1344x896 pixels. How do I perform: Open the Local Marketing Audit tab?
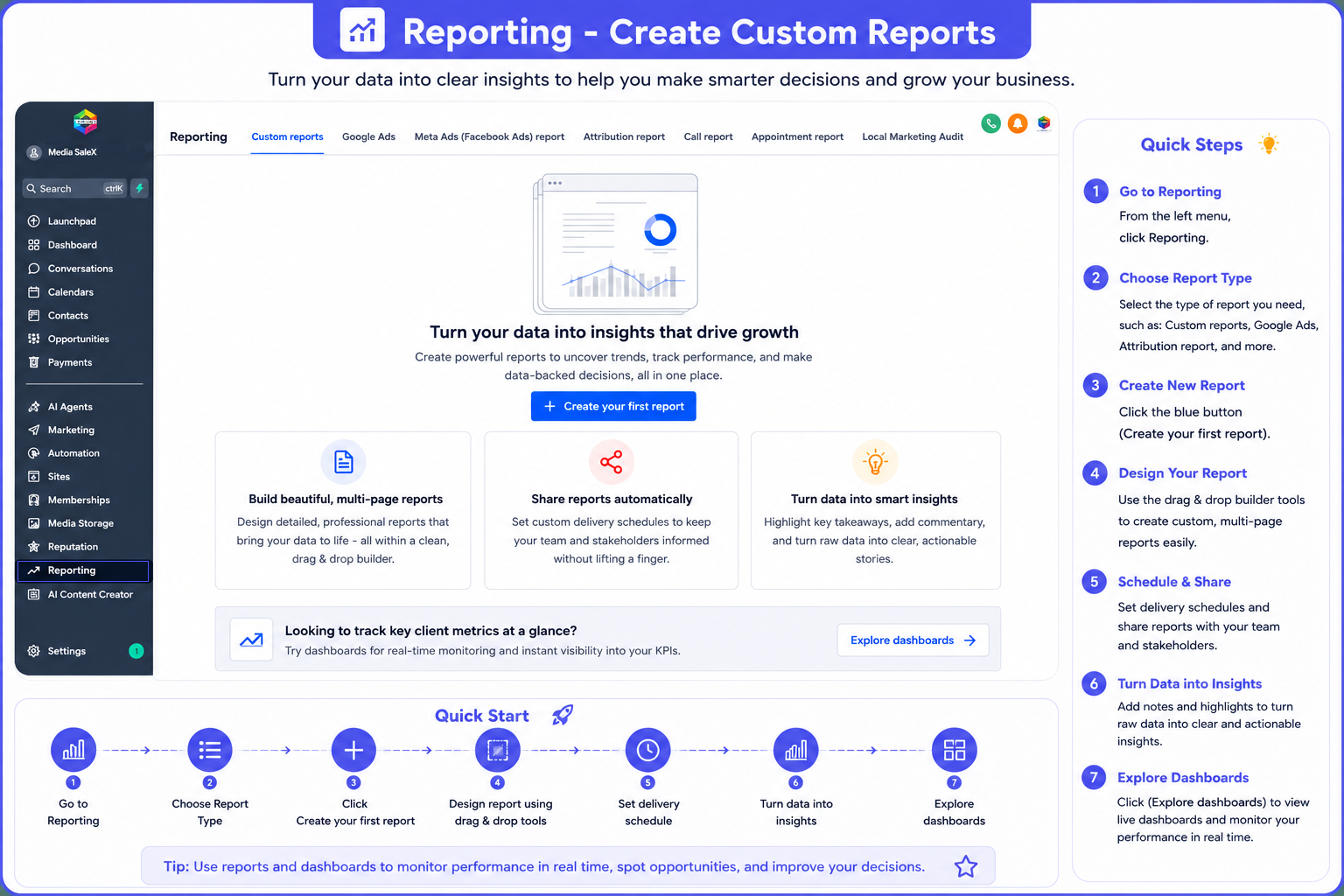(x=913, y=136)
